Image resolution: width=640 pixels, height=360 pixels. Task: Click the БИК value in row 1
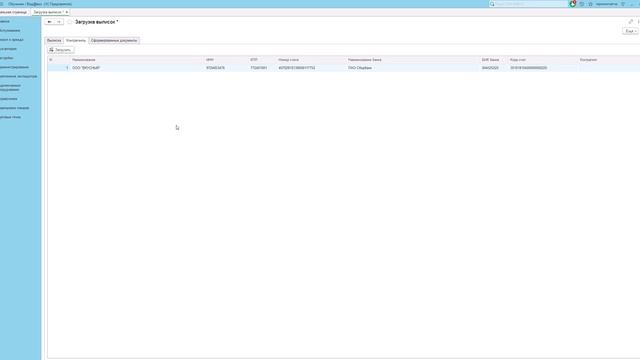[490, 68]
